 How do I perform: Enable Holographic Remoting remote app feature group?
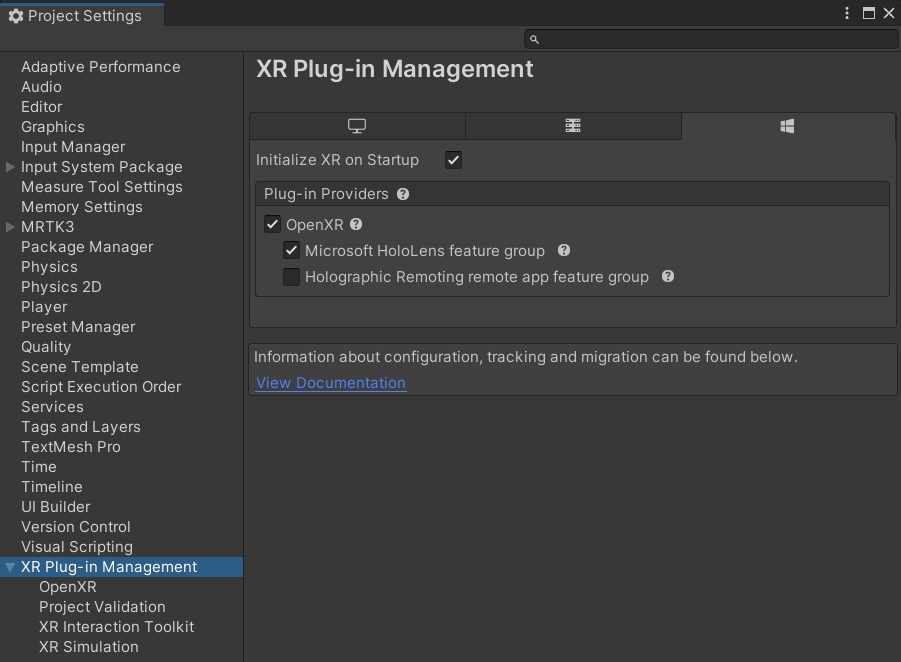[x=291, y=277]
